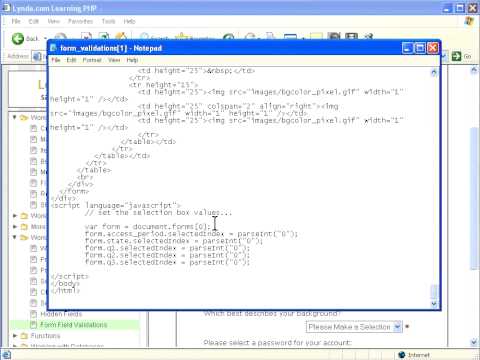Expand the Functions folder arrow
Screen dimensions: 480x360
point(15,336)
